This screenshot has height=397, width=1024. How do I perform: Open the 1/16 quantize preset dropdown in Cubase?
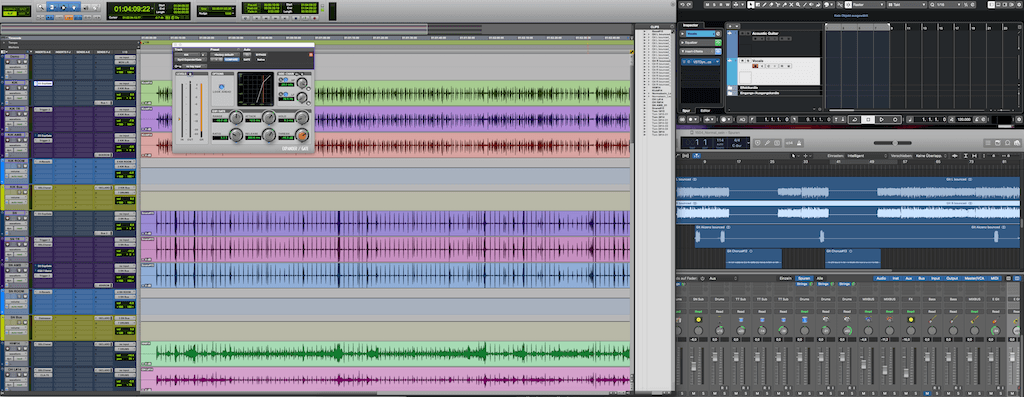pos(948,5)
